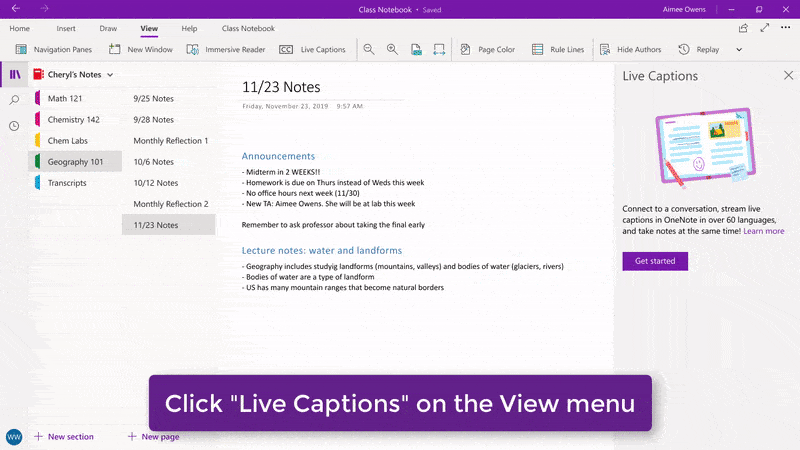Click the share icon in title bar
Viewport: 800px width, 450px height.
click(743, 28)
